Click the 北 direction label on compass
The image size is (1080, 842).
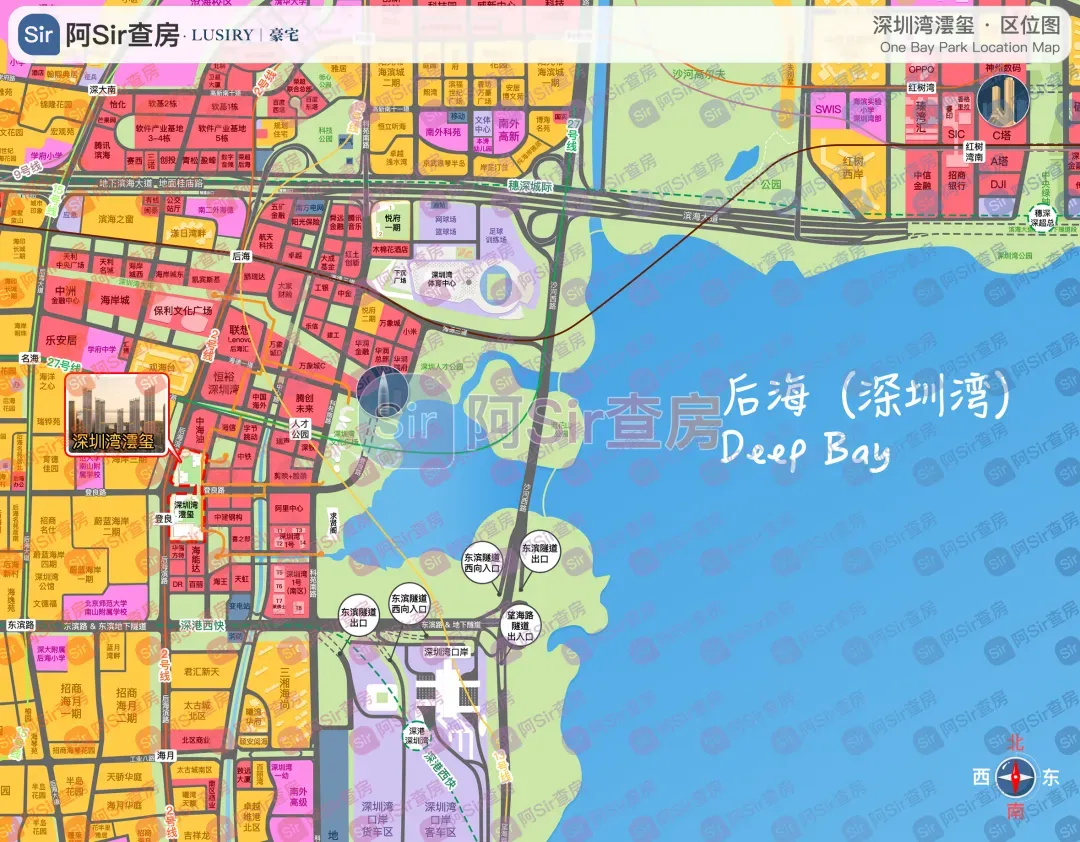[1015, 743]
